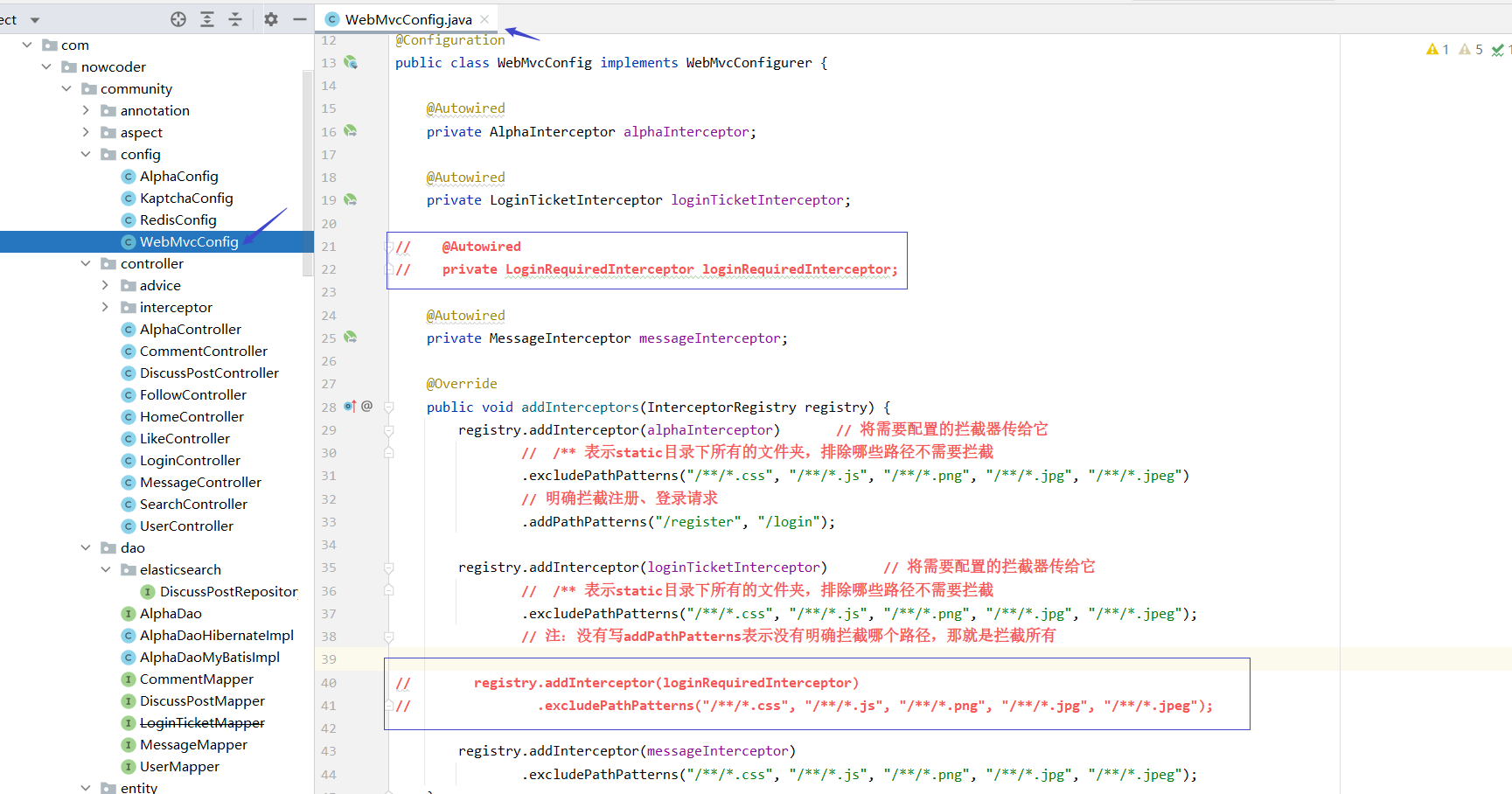Hide the project panel with minus icon
The height and width of the screenshot is (794, 1512).
[300, 19]
